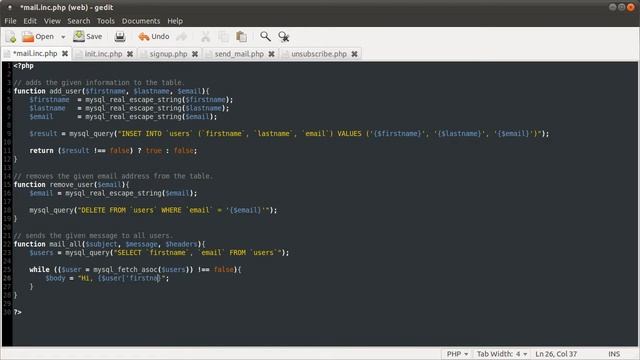Open the Tab Width dropdown
This screenshot has height=360, width=640.
coord(502,354)
